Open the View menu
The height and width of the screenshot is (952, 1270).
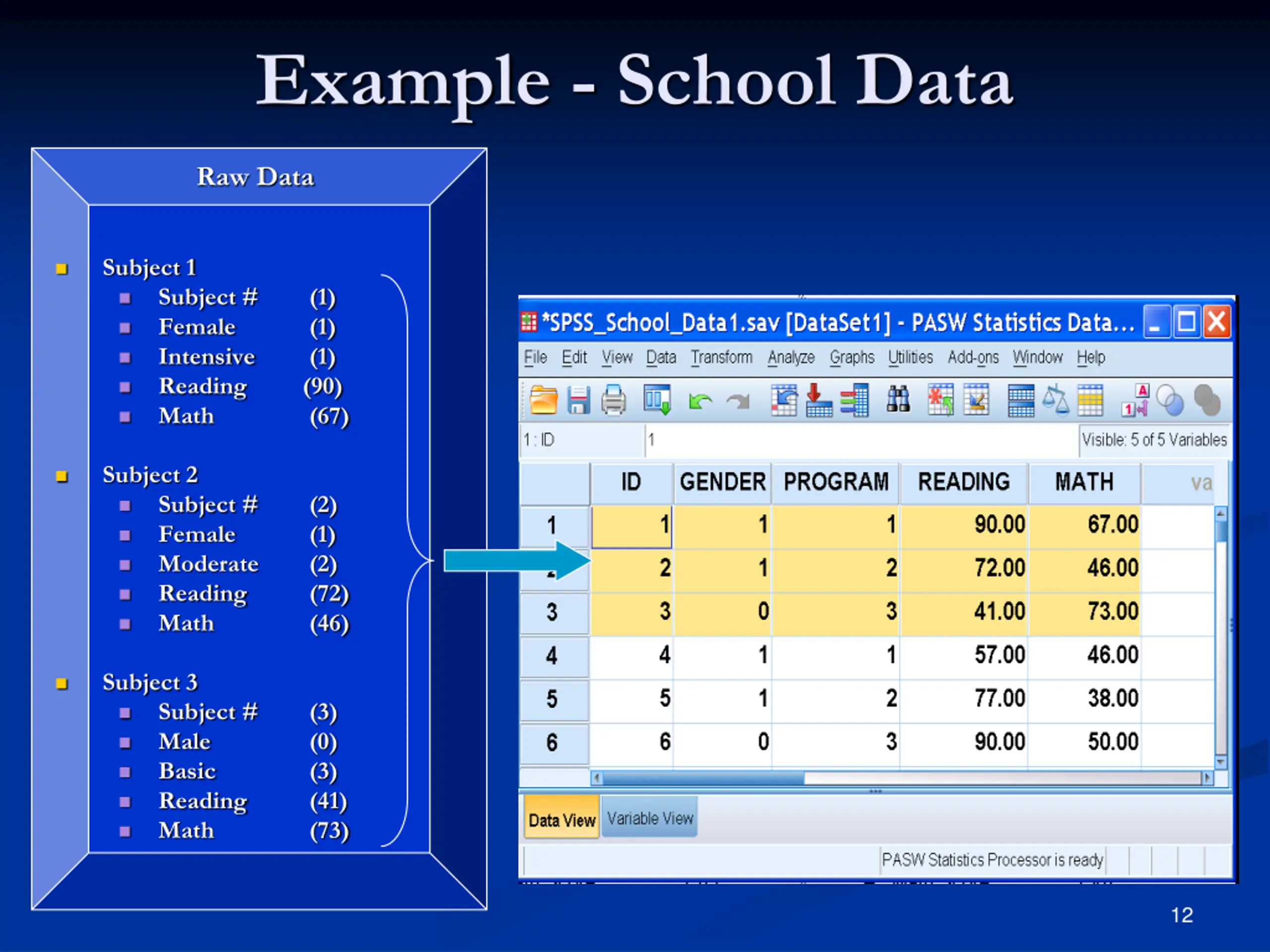[617, 357]
